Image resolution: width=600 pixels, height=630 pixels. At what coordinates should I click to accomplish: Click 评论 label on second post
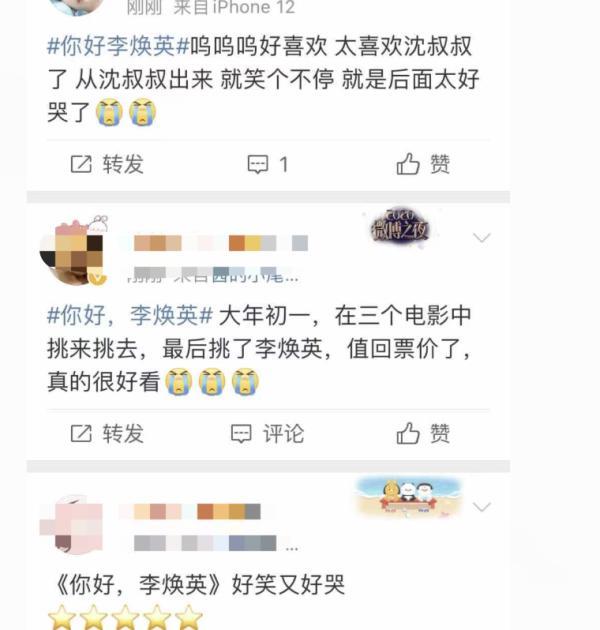pos(284,434)
